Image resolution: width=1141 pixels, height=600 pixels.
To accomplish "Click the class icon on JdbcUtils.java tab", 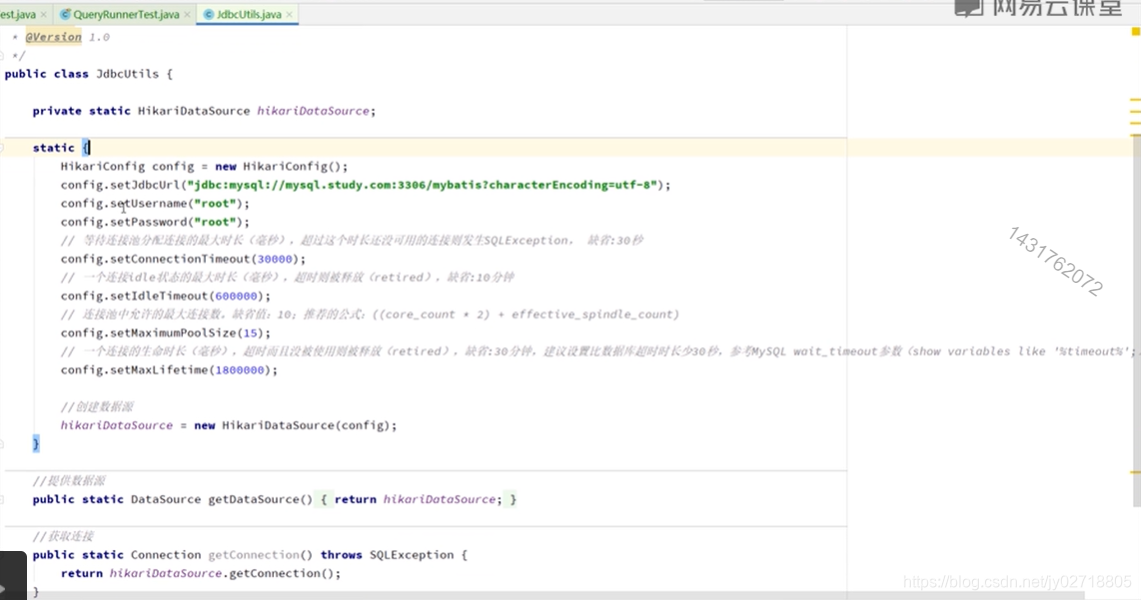I will pos(209,15).
